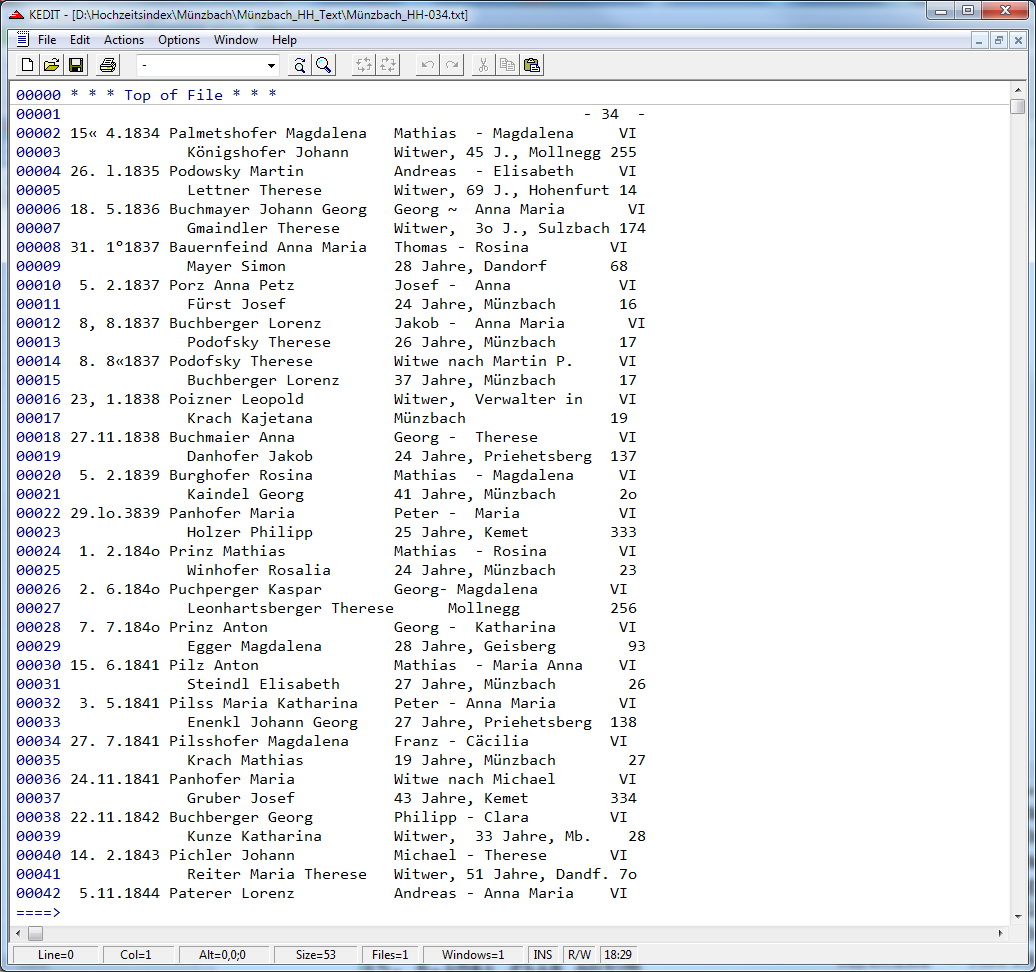Click the vertical scrollbar down arrow

[1017, 914]
